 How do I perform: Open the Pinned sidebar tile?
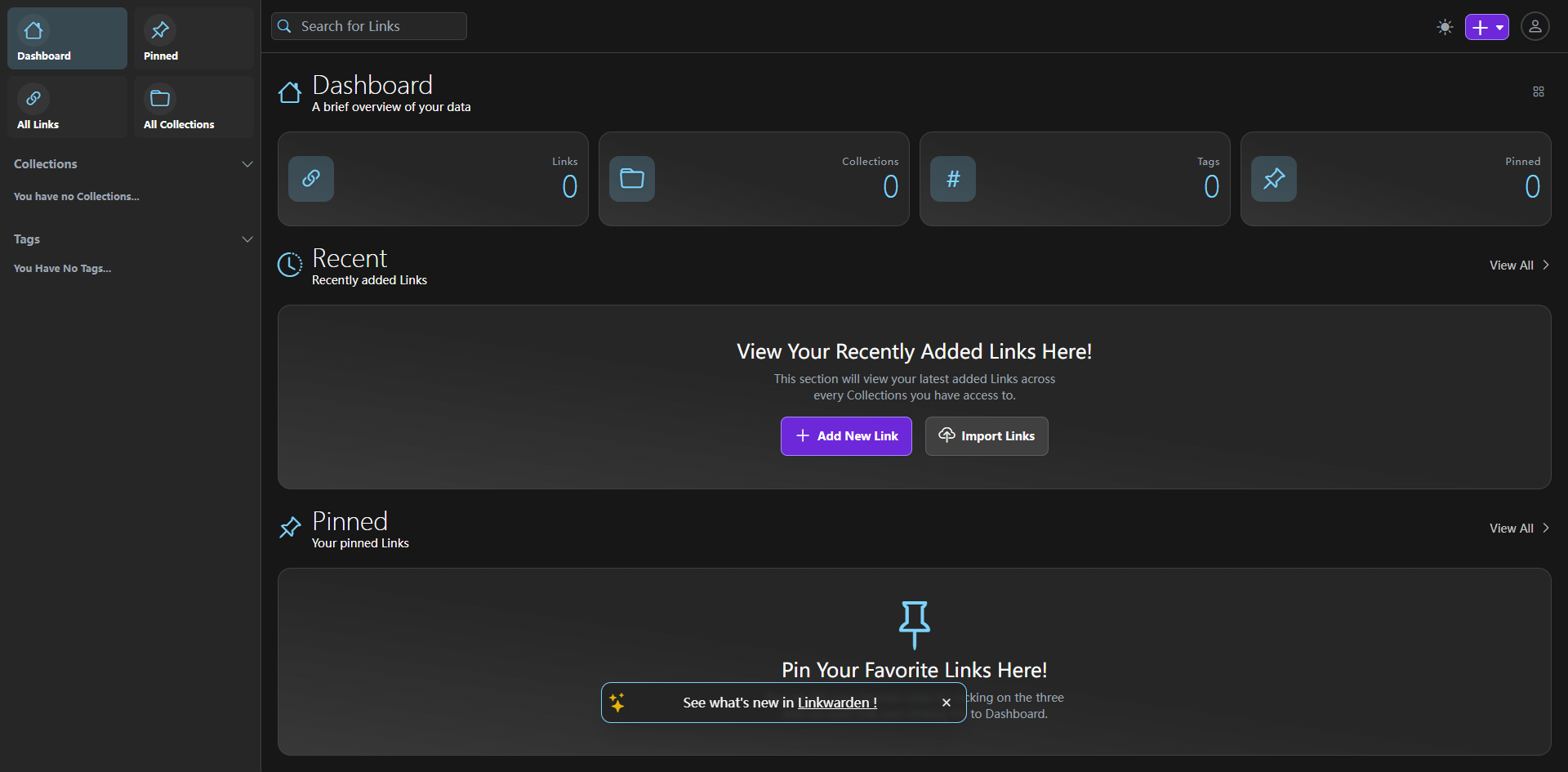[194, 38]
